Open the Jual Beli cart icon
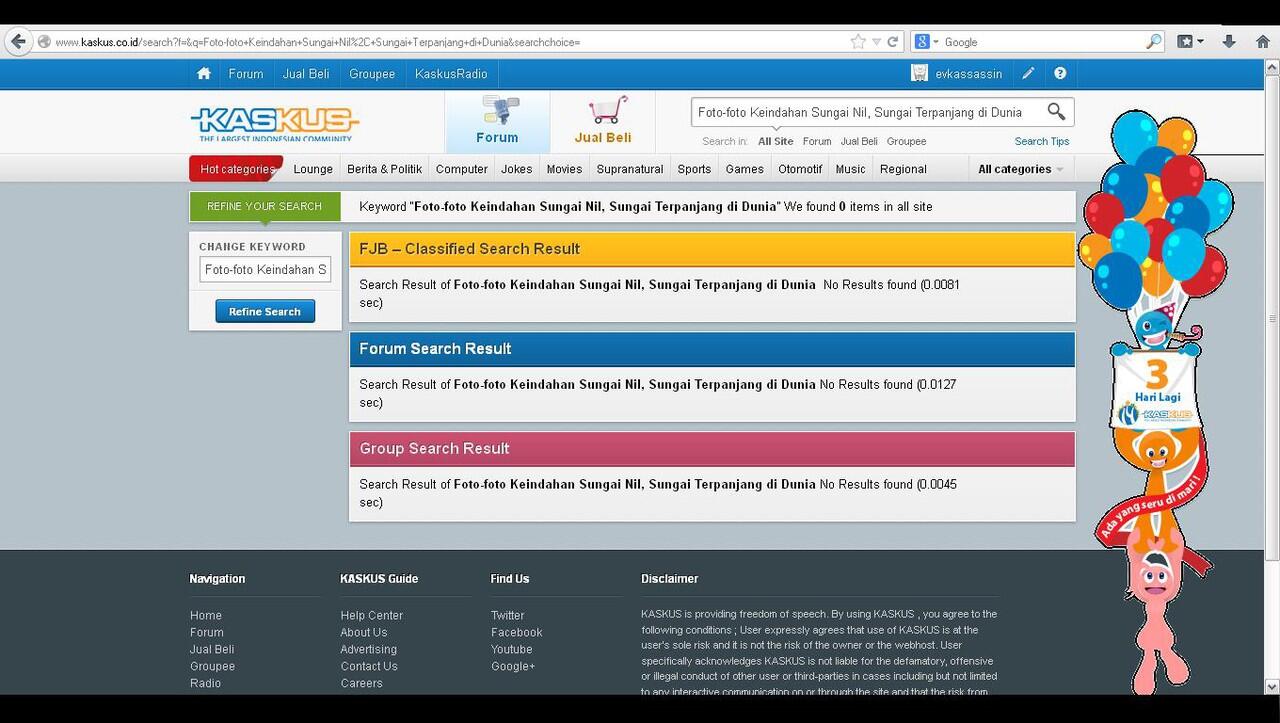This screenshot has height=723, width=1280. click(603, 121)
